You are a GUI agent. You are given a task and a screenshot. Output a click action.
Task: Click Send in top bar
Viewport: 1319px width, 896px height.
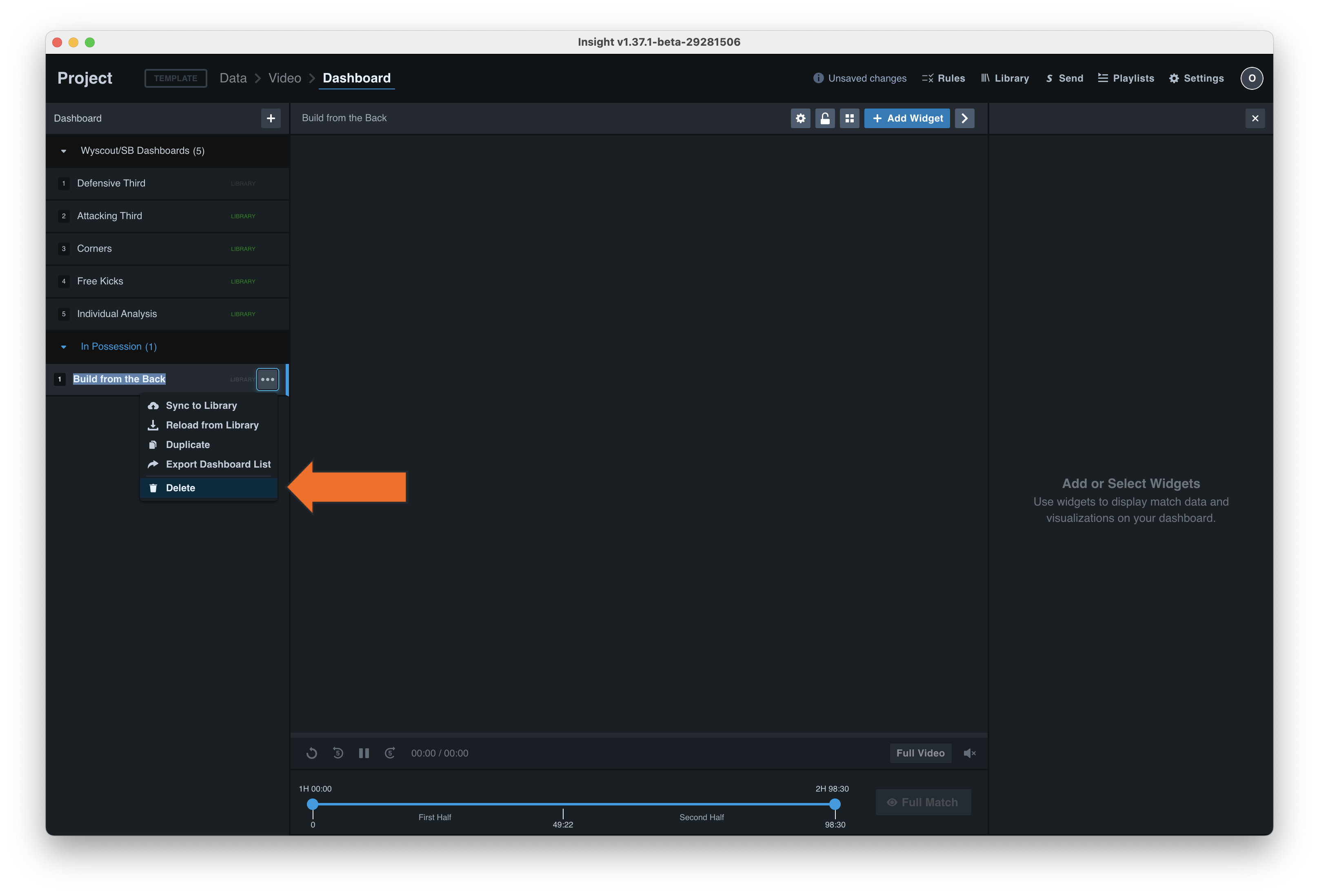coord(1064,78)
